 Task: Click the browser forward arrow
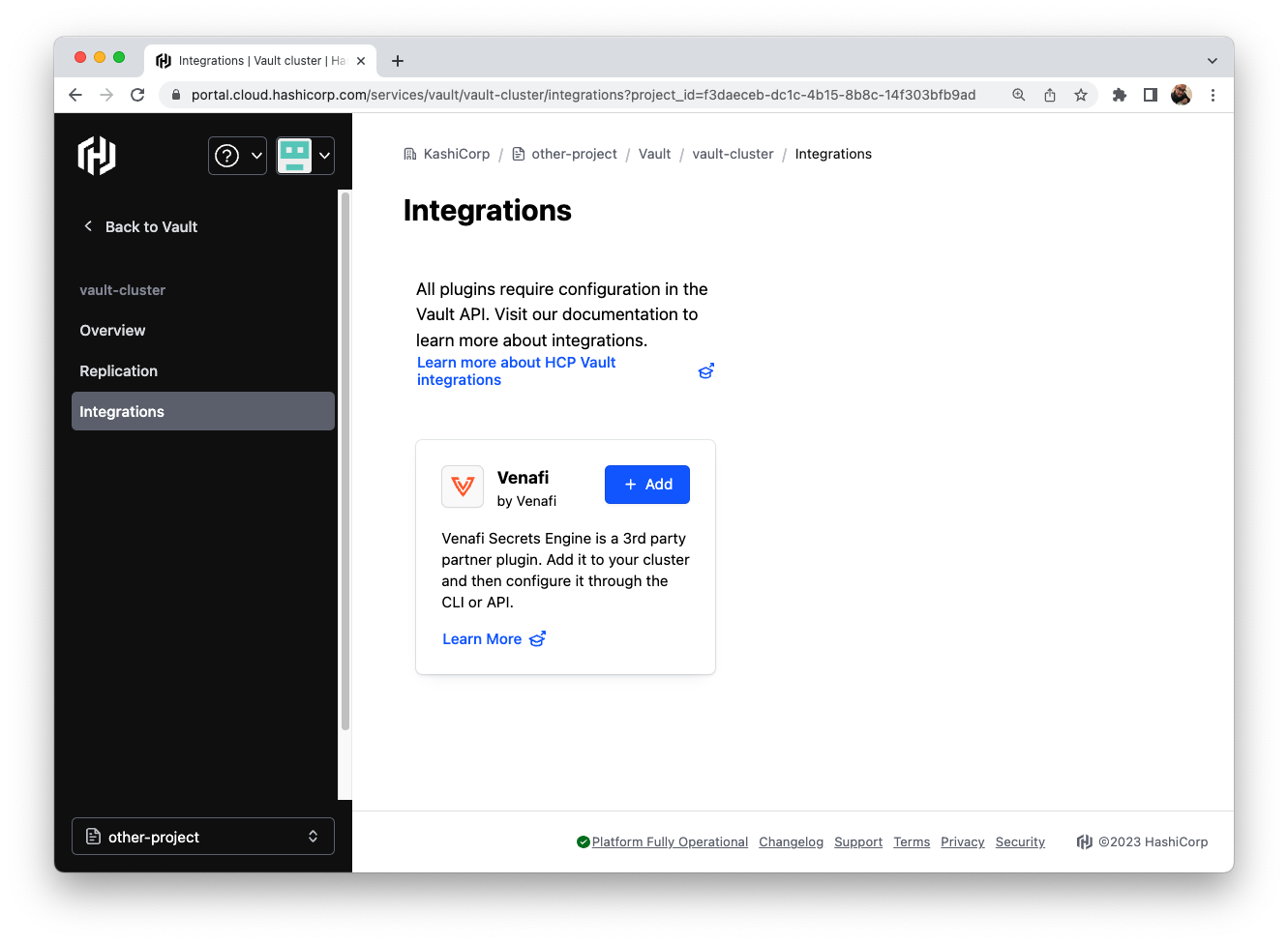pyautogui.click(x=106, y=95)
